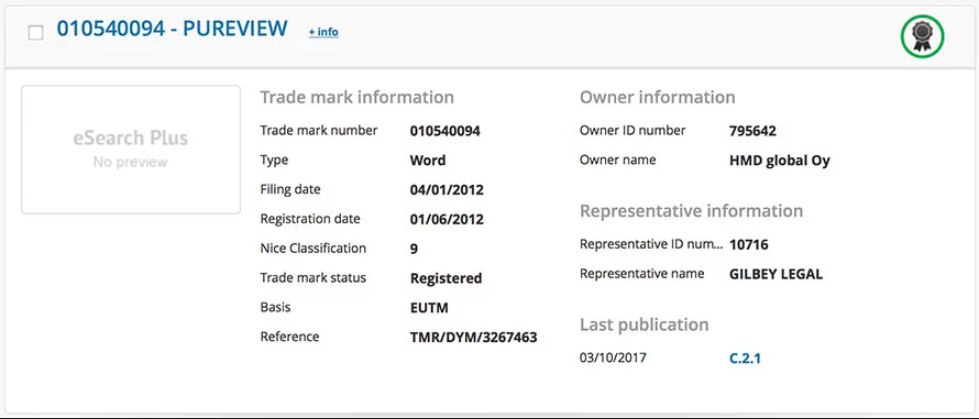Select the trade mark number value 010540094
Image resolution: width=979 pixels, height=419 pixels.
445,131
